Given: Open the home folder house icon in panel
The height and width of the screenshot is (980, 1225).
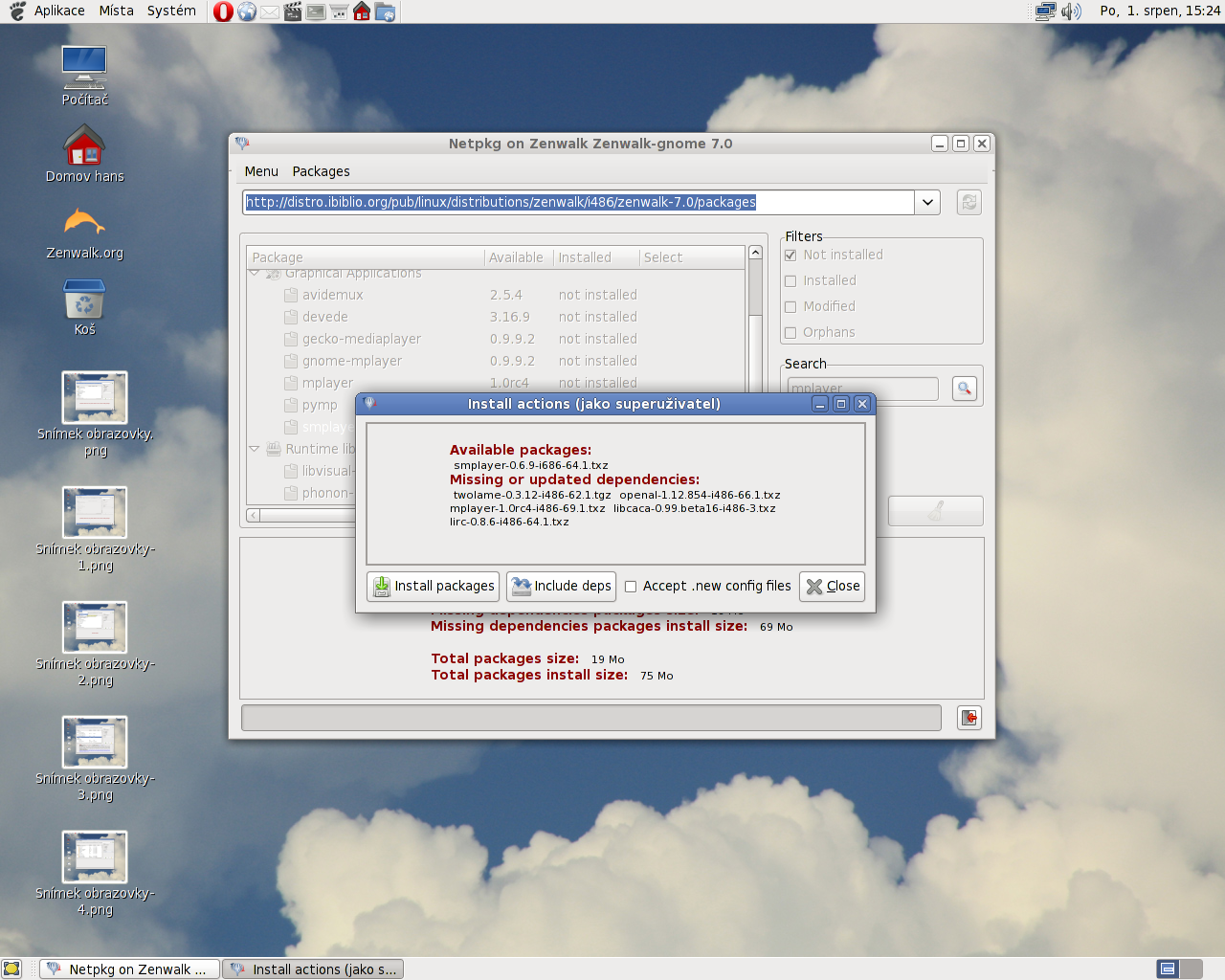Looking at the screenshot, I should pyautogui.click(x=362, y=11).
